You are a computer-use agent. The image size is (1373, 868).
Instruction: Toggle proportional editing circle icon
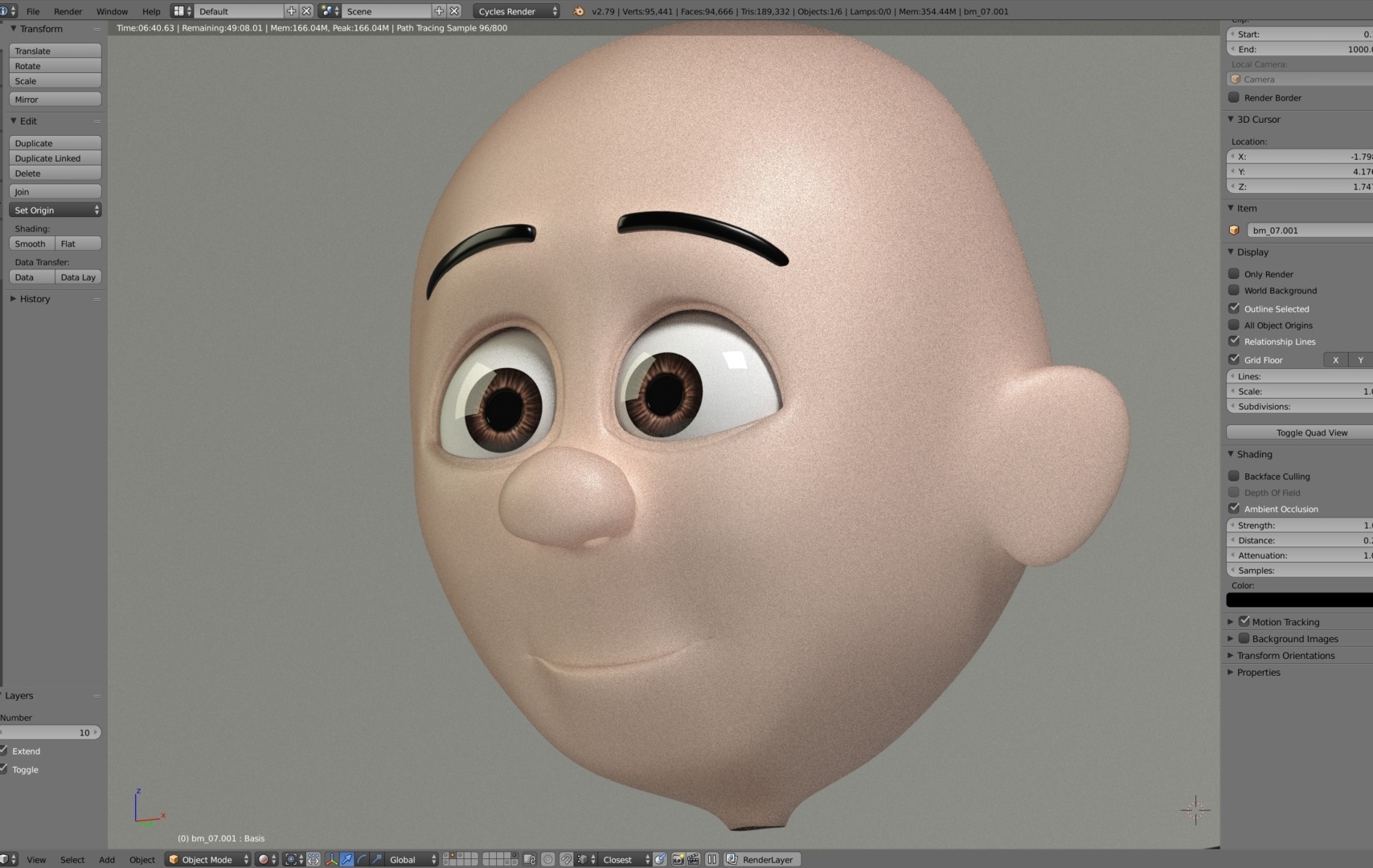547,859
